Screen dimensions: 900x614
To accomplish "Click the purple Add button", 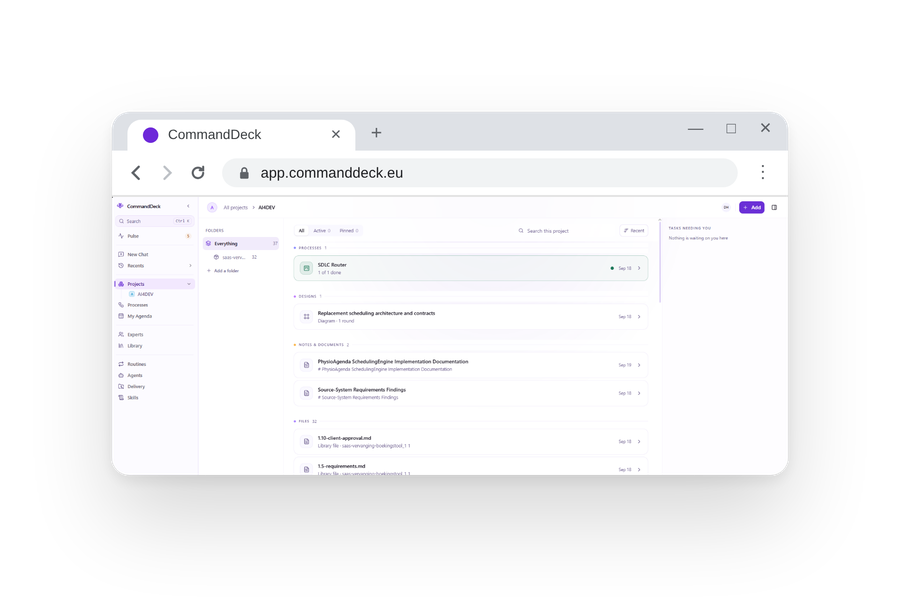I will pyautogui.click(x=751, y=207).
